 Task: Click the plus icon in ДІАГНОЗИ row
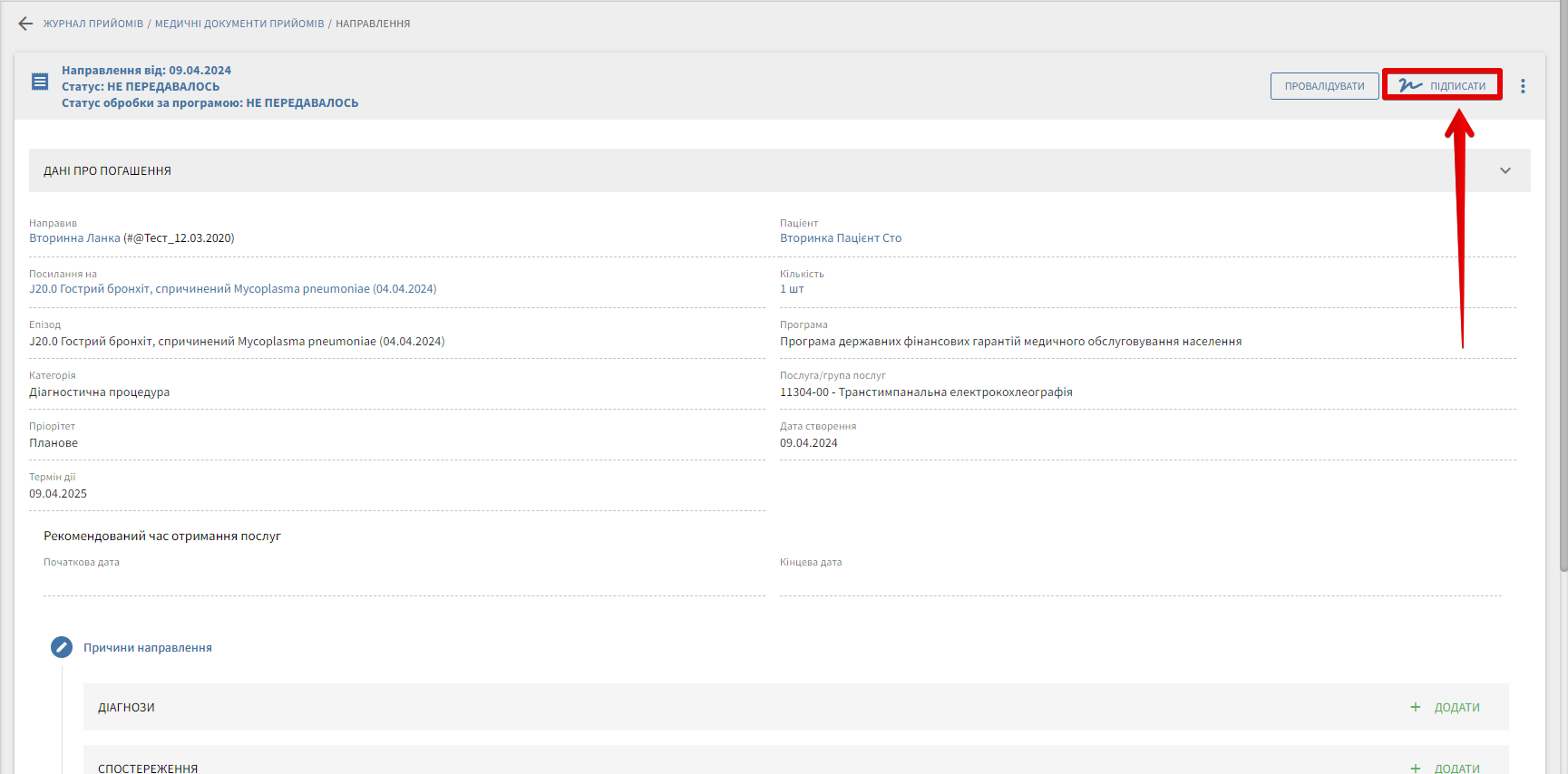[1416, 707]
